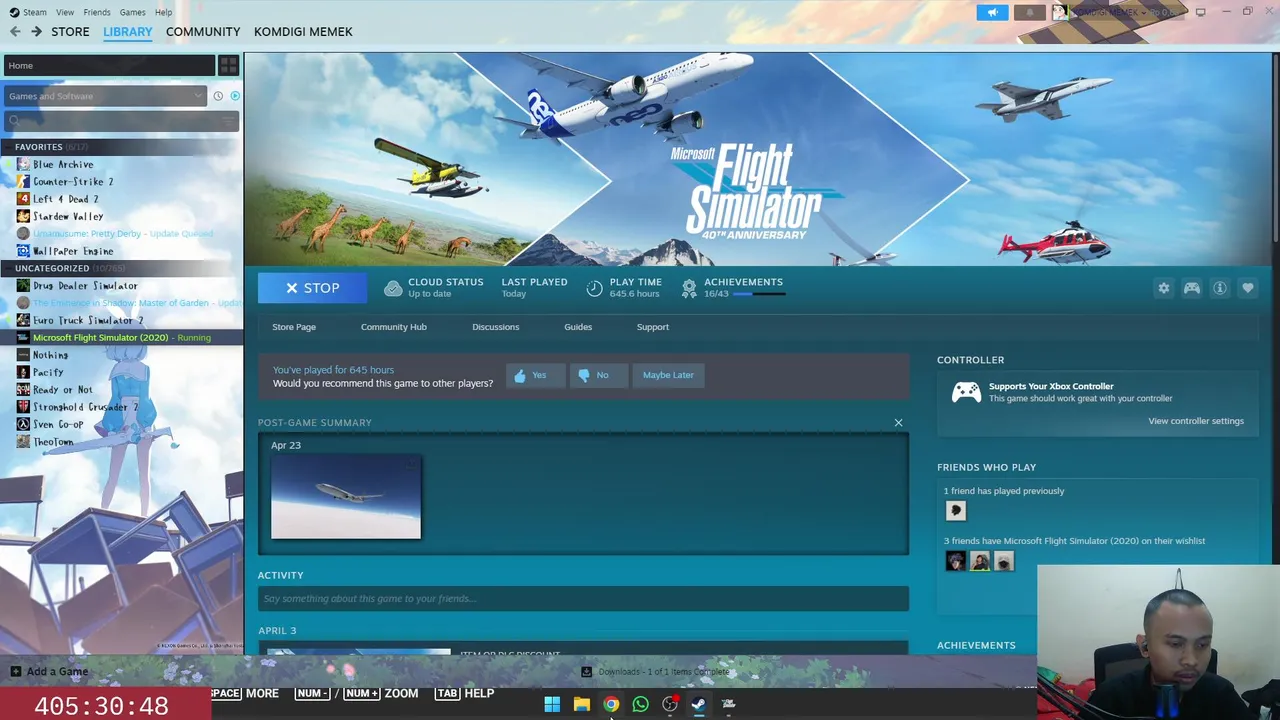Open the notifications bell

[x=1030, y=12]
